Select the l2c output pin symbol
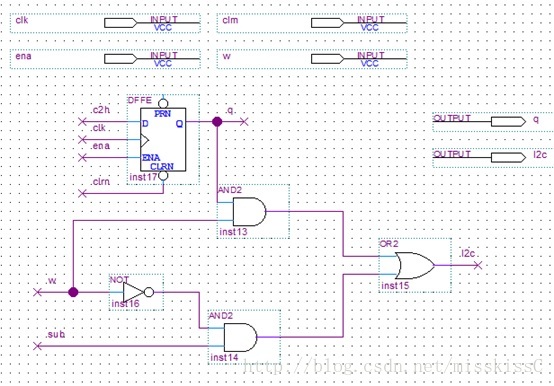 click(x=508, y=158)
